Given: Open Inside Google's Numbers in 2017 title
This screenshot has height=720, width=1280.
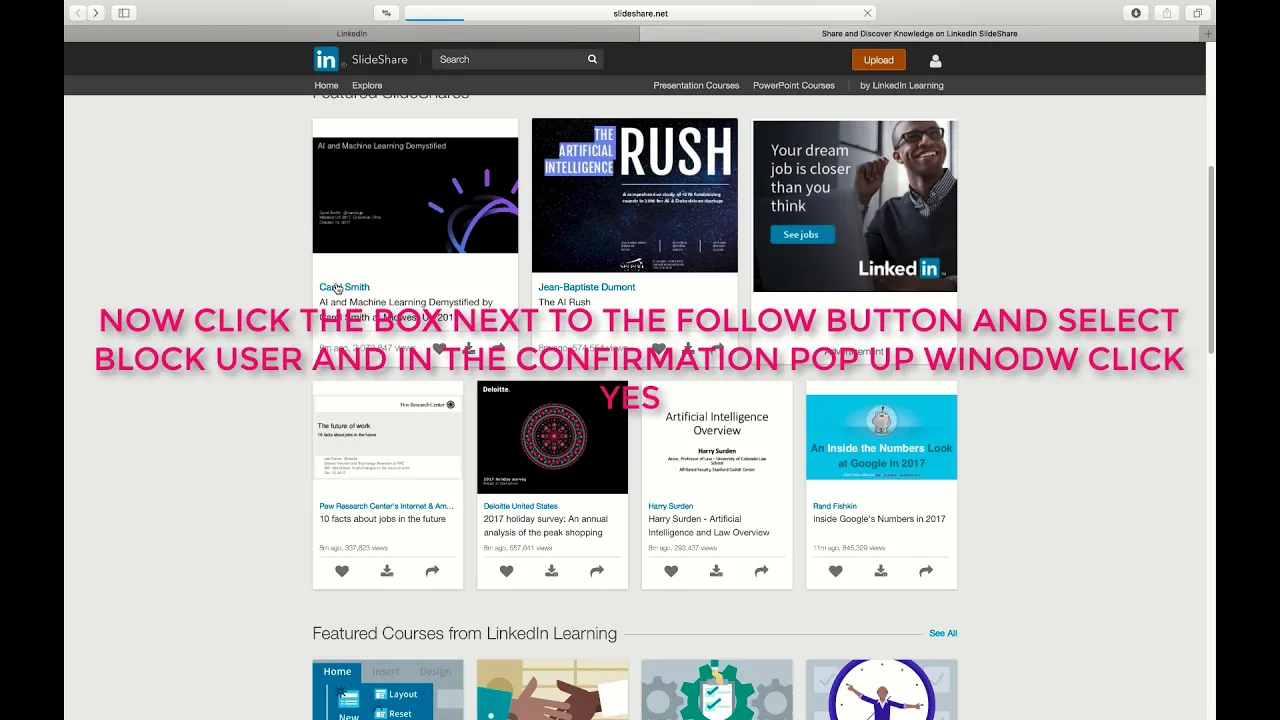Looking at the screenshot, I should [x=879, y=519].
